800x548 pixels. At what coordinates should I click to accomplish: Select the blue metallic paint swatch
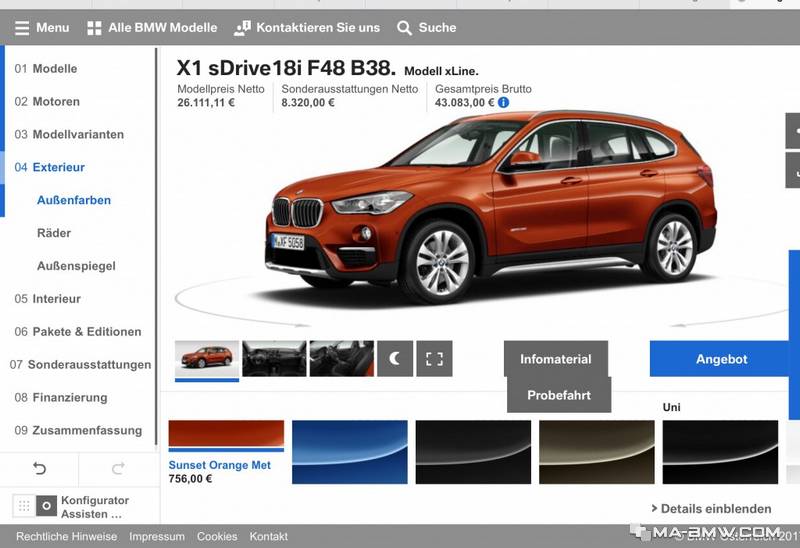click(350, 452)
